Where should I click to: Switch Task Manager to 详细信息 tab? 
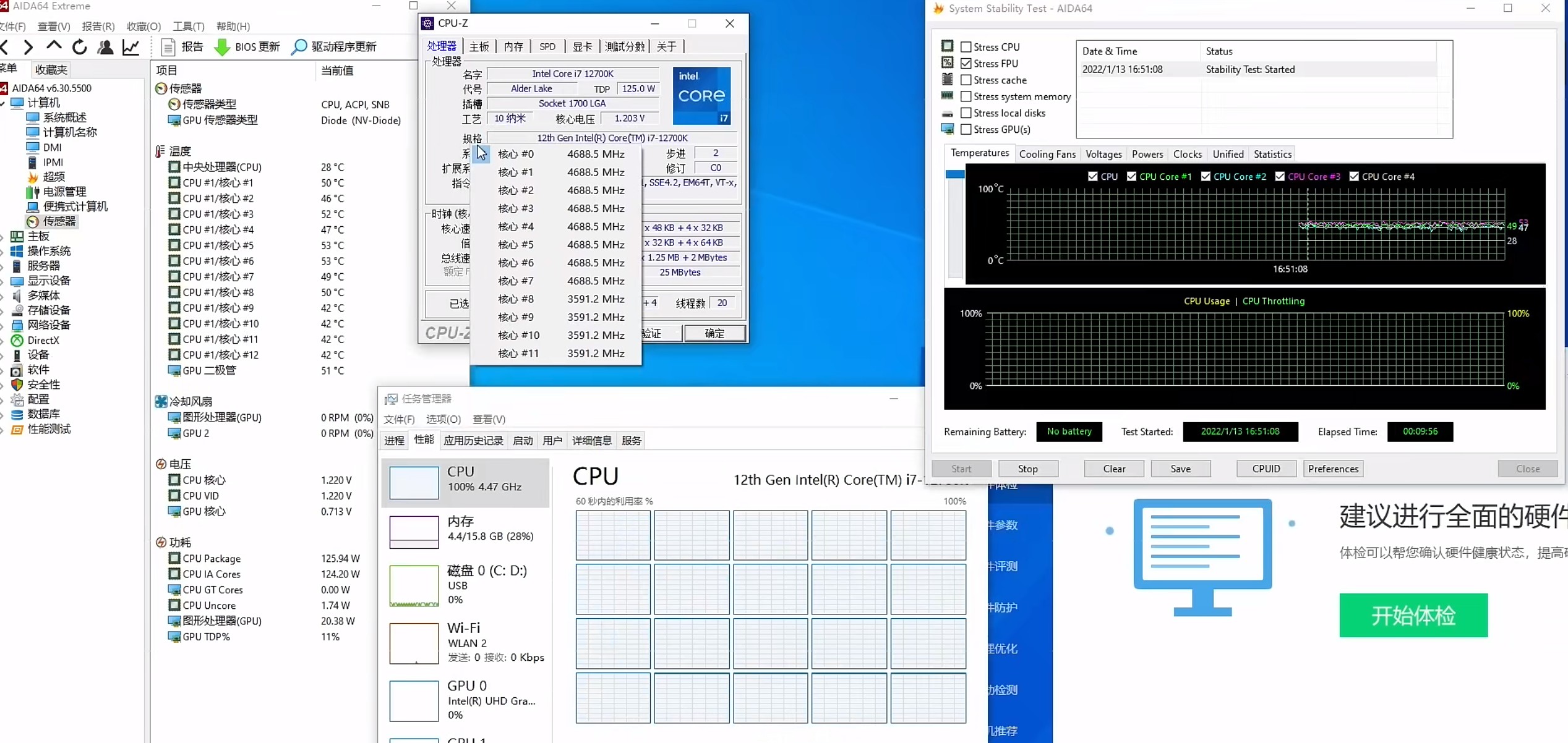(x=592, y=441)
